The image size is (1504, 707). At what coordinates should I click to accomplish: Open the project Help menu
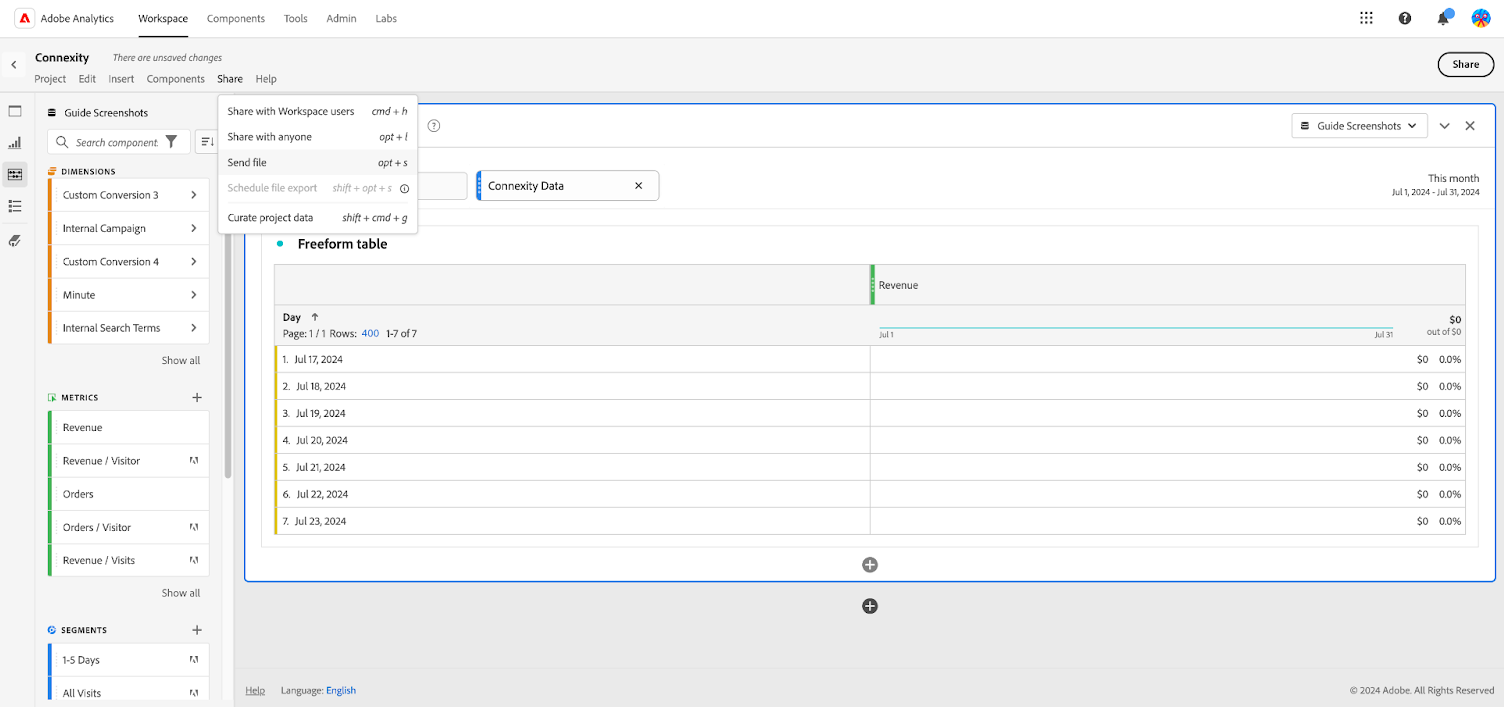(266, 79)
